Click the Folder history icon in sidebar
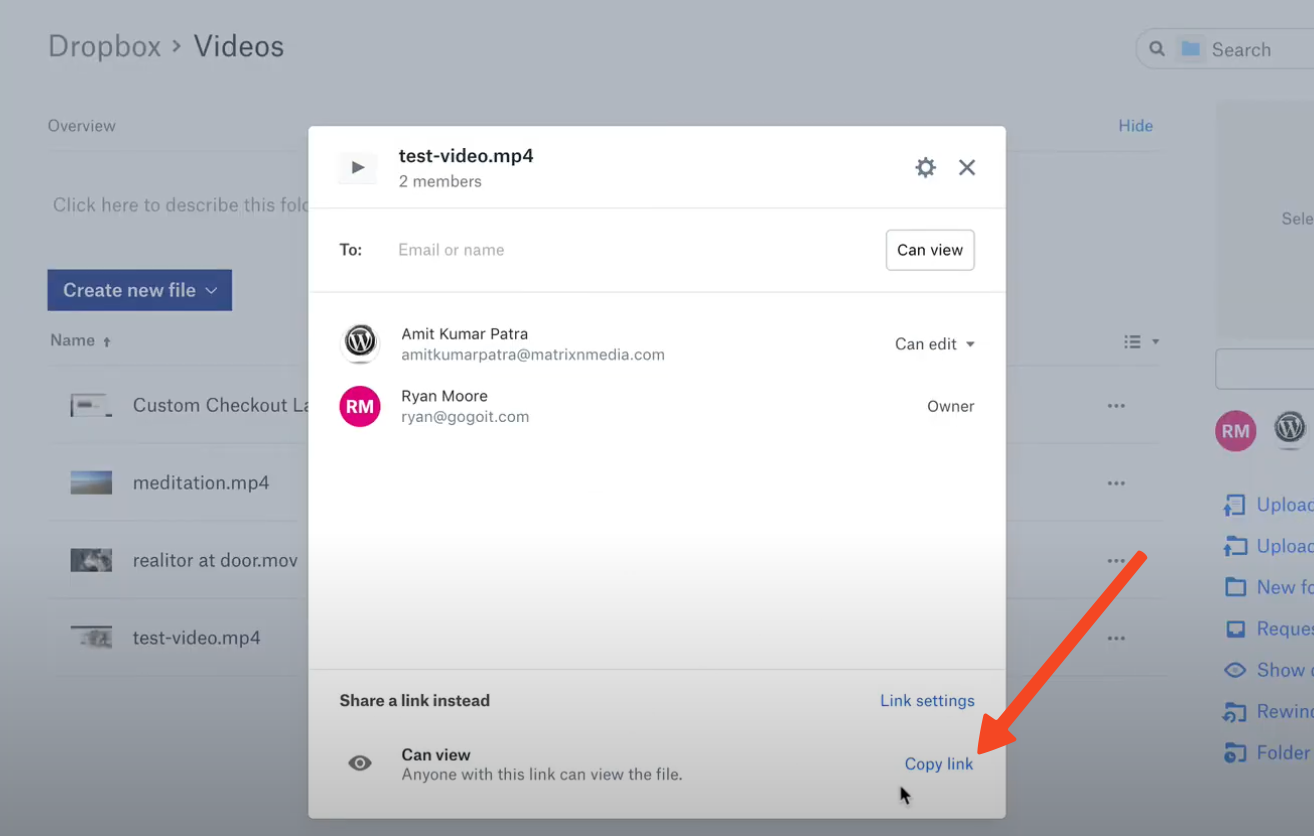Image resolution: width=1314 pixels, height=836 pixels. pos(1235,753)
